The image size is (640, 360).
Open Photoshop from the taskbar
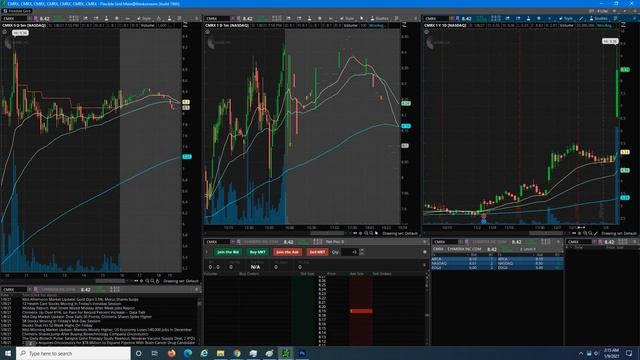pyautogui.click(x=302, y=353)
